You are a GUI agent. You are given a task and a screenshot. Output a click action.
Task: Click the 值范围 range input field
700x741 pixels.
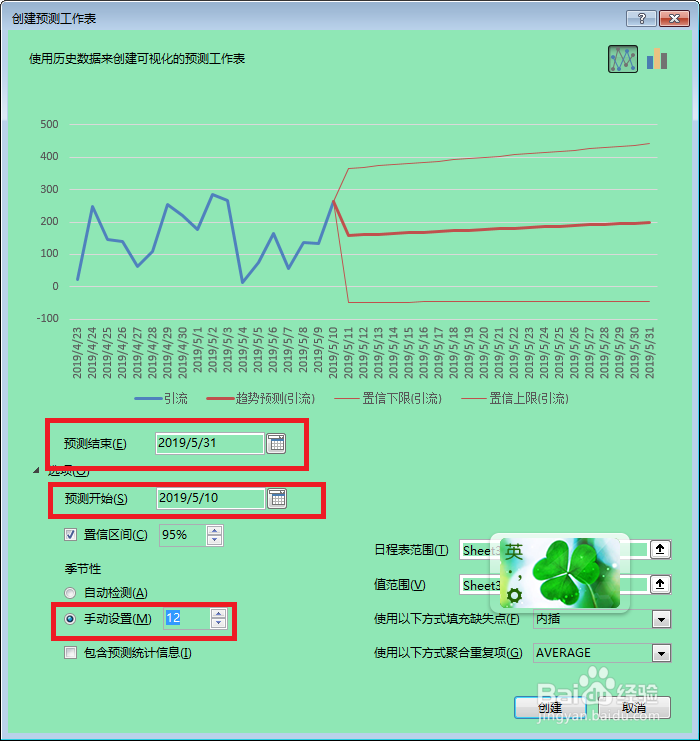click(x=554, y=585)
